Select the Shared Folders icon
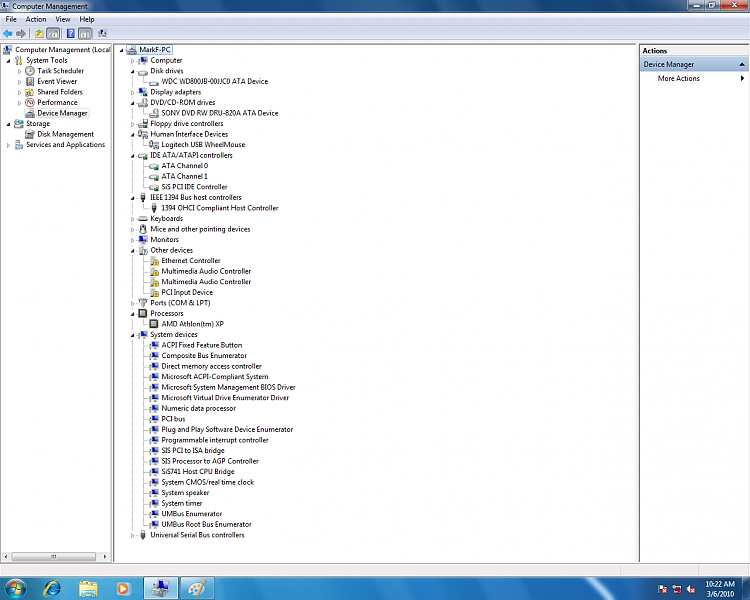750x600 pixels. 30,92
